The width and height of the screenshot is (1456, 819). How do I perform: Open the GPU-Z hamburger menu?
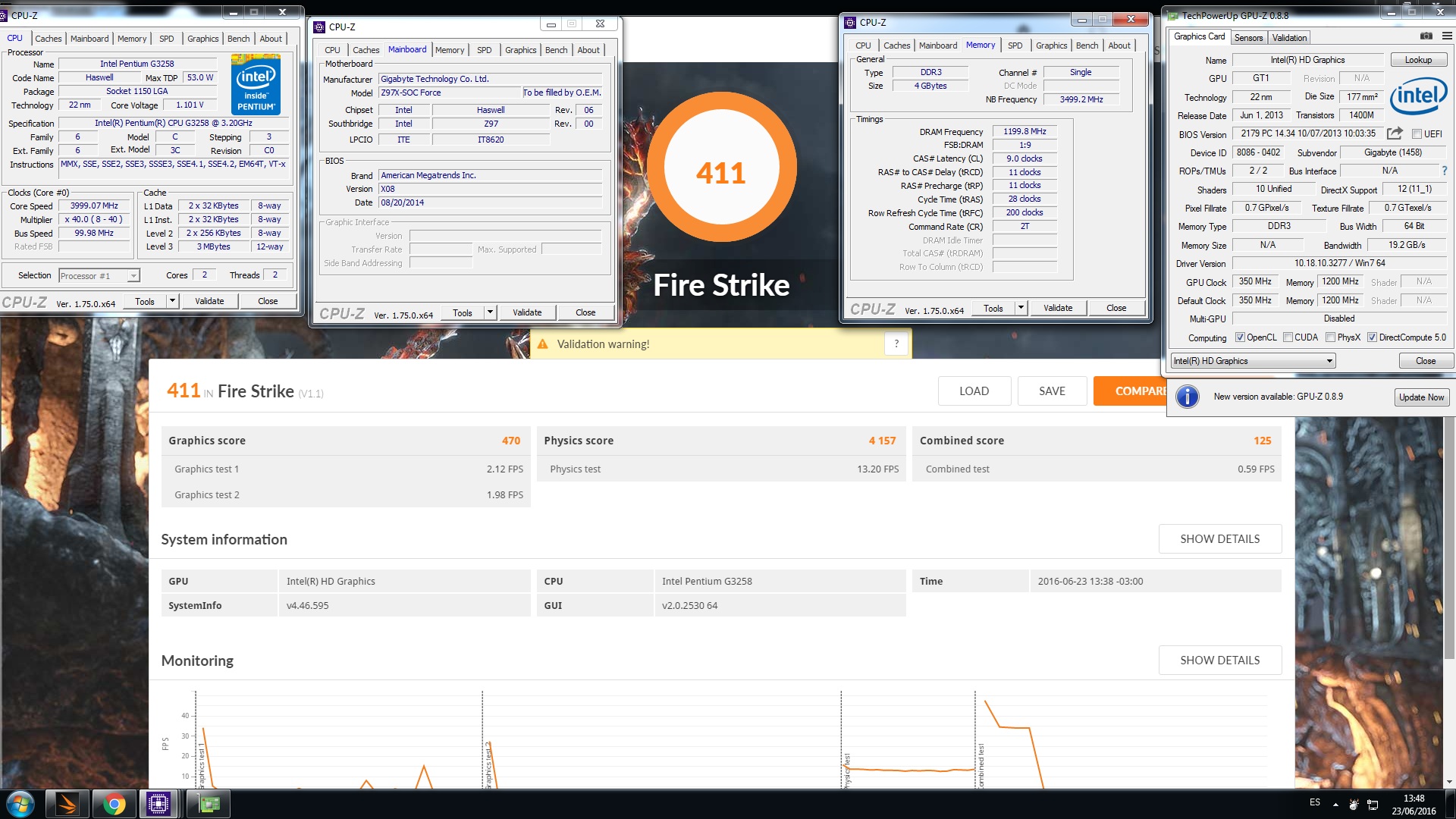(1447, 36)
